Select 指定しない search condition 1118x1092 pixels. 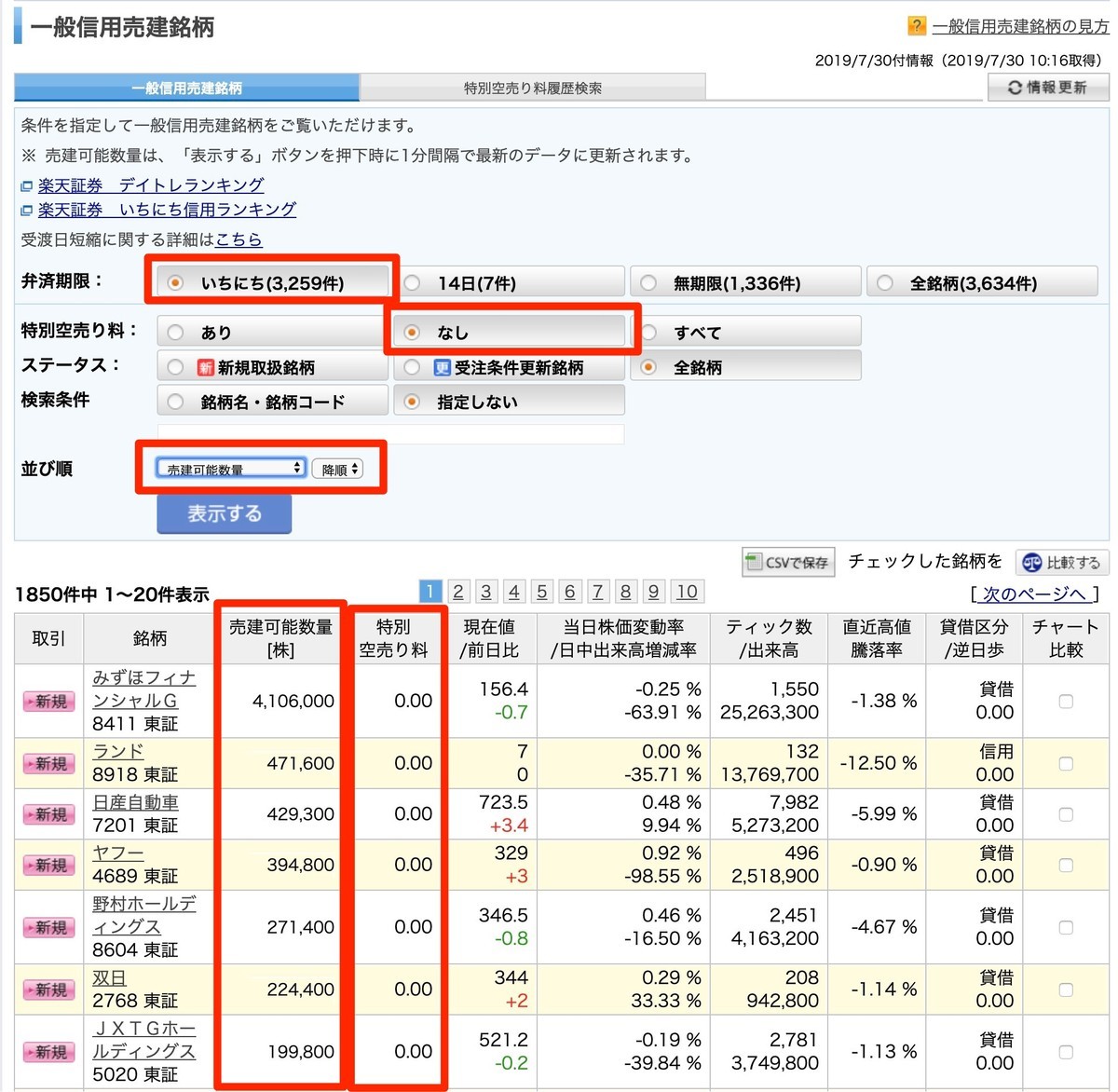click(509, 402)
